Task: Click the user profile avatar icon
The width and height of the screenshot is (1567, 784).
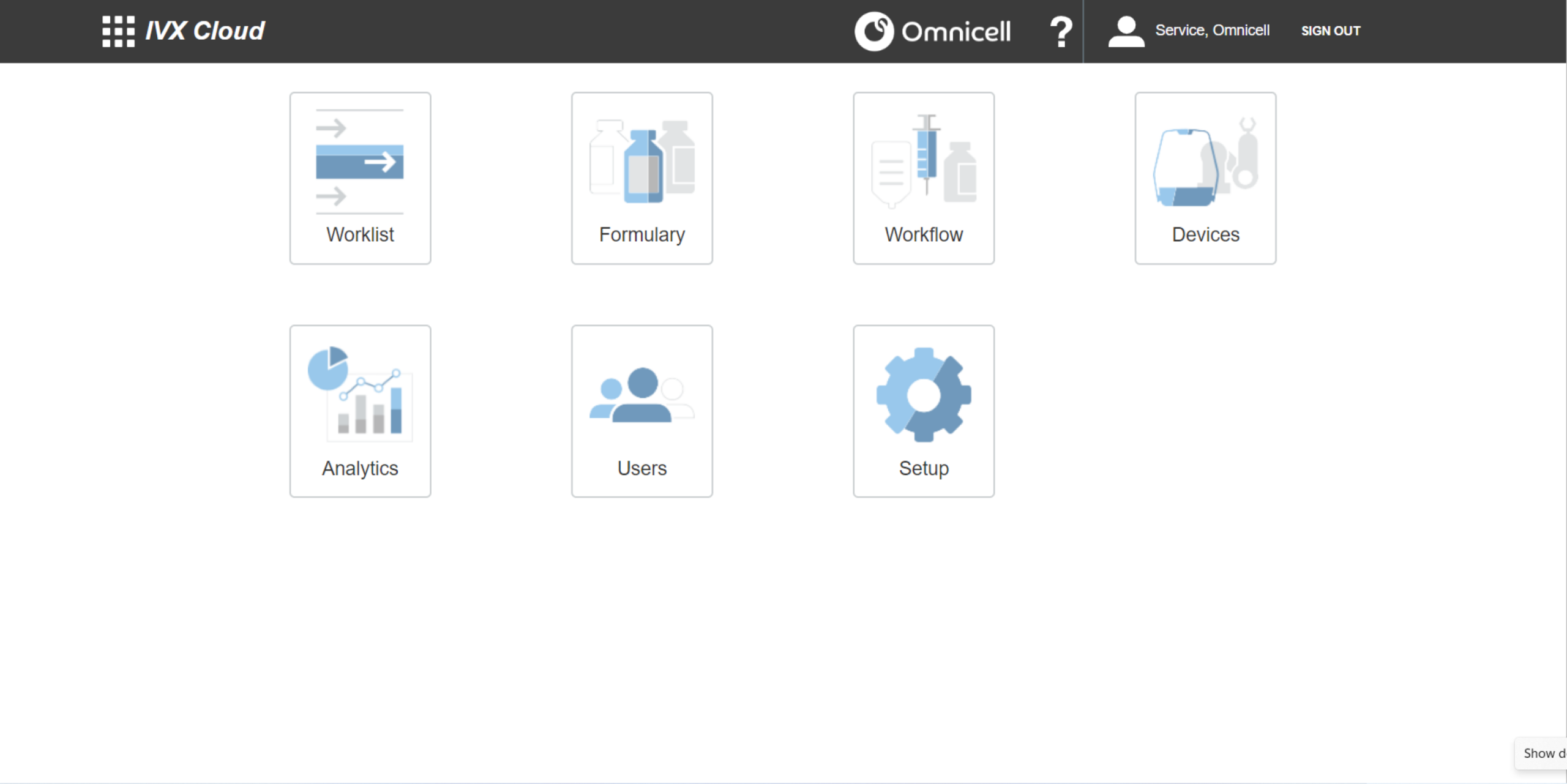Action: [1126, 32]
